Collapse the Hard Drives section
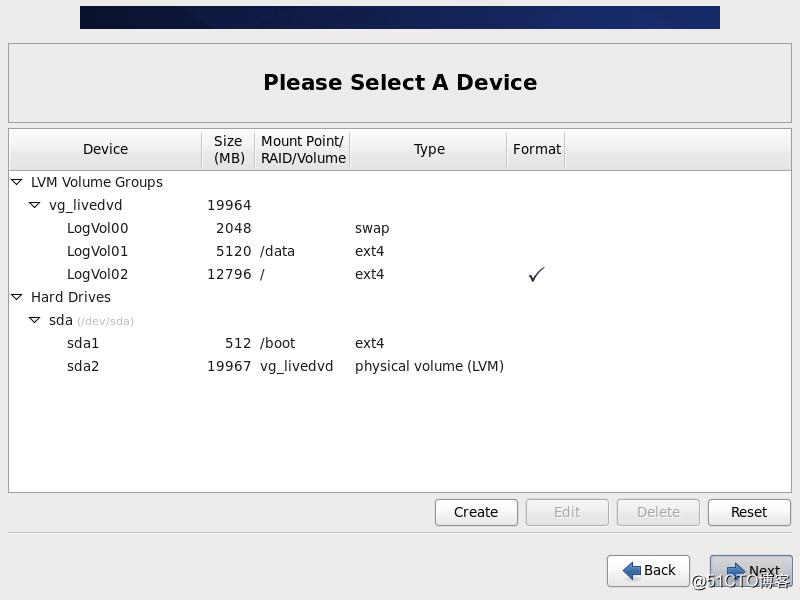The height and width of the screenshot is (600, 800). click(17, 297)
